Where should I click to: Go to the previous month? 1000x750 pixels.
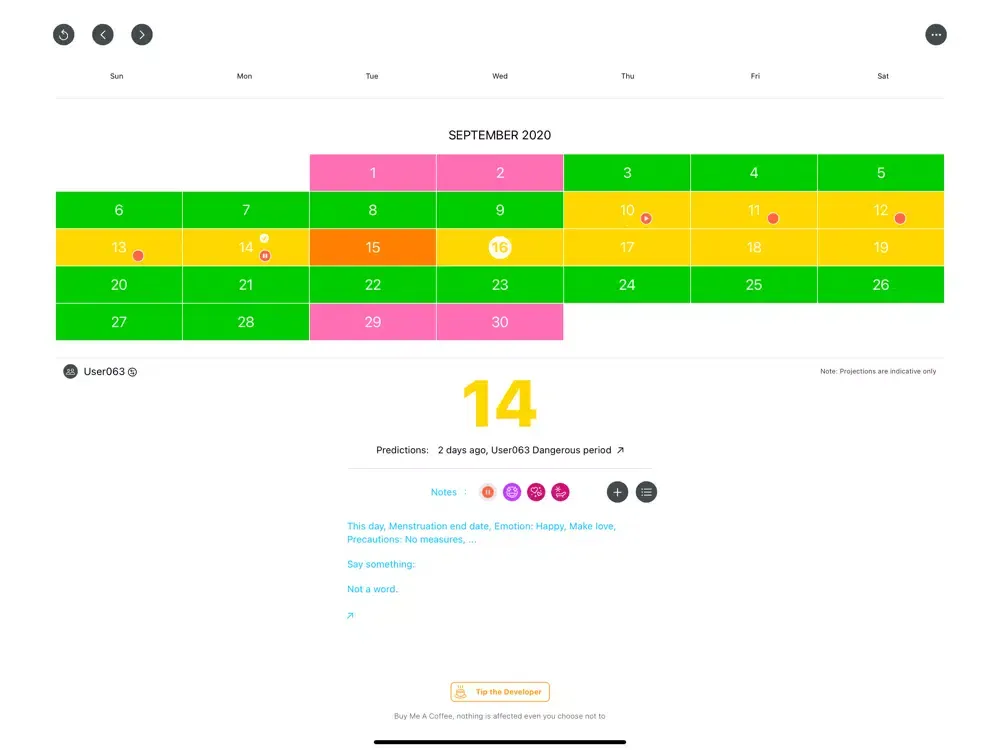(x=103, y=34)
